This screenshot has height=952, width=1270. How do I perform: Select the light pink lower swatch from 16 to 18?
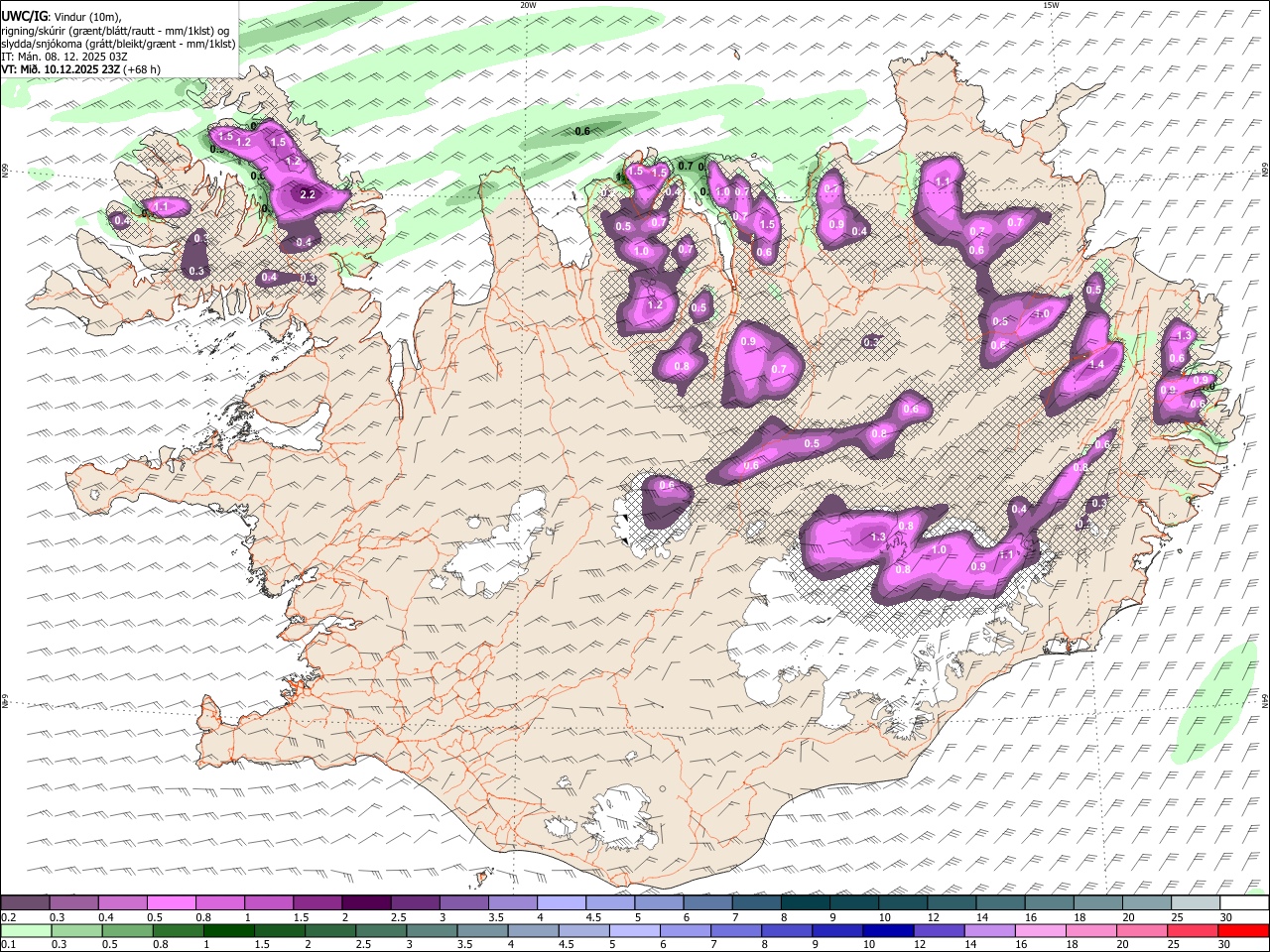(1042, 930)
